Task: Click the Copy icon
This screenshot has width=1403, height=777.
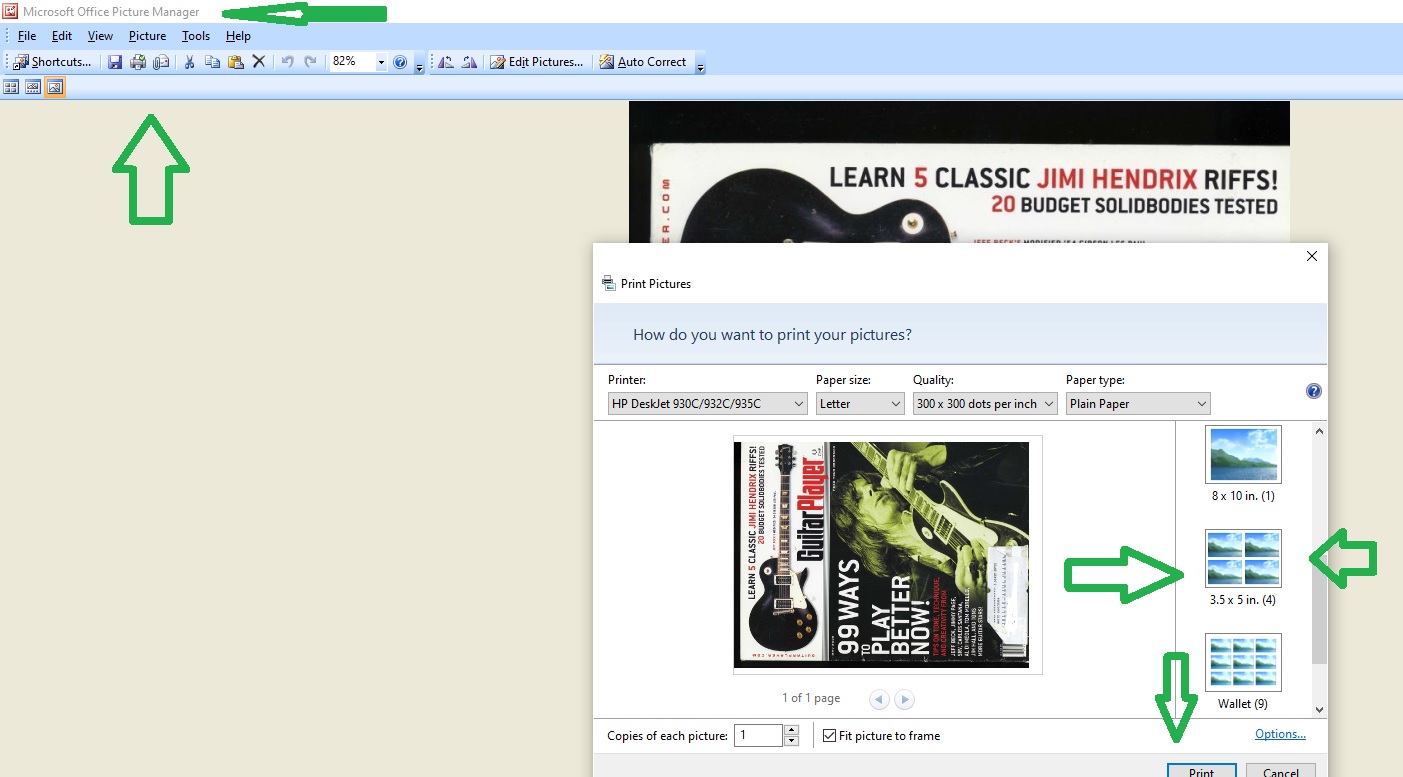Action: pyautogui.click(x=212, y=62)
